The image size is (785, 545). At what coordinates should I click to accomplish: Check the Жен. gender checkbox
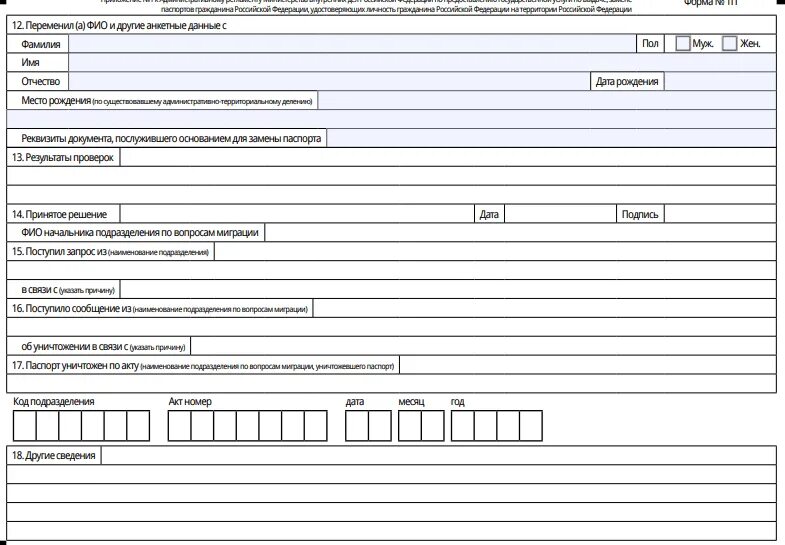pyautogui.click(x=729, y=44)
